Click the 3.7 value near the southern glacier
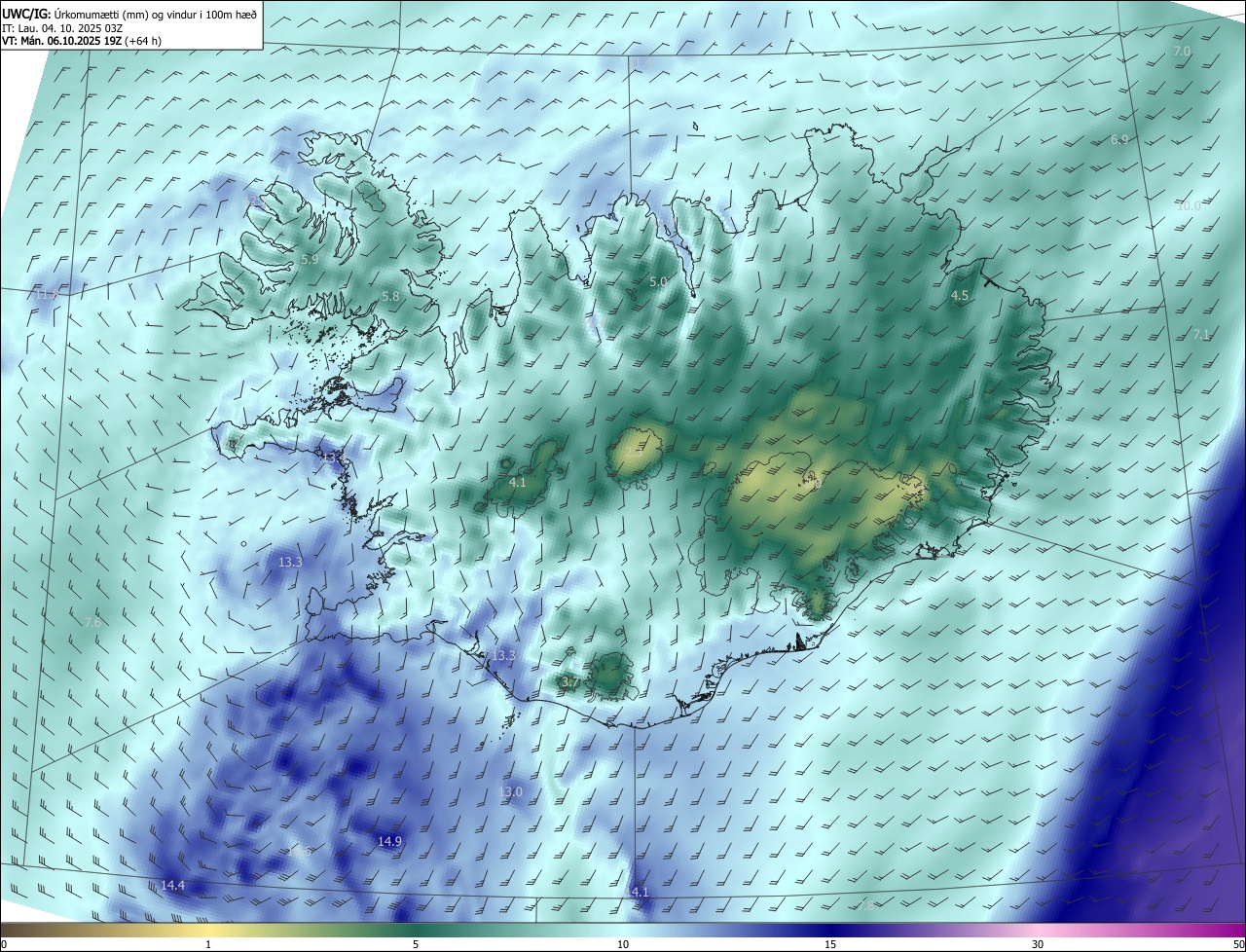The image size is (1246, 952). coord(570,682)
